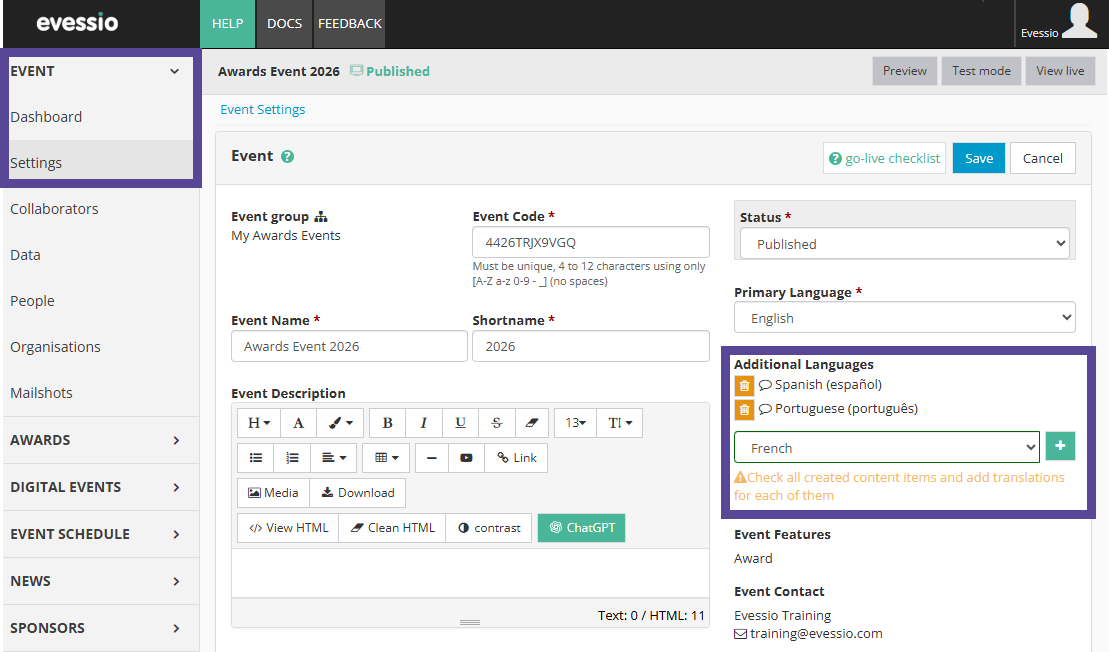Screen dimensions: 1109x652
Task: Click the help icon next to Event
Action: pos(287,157)
